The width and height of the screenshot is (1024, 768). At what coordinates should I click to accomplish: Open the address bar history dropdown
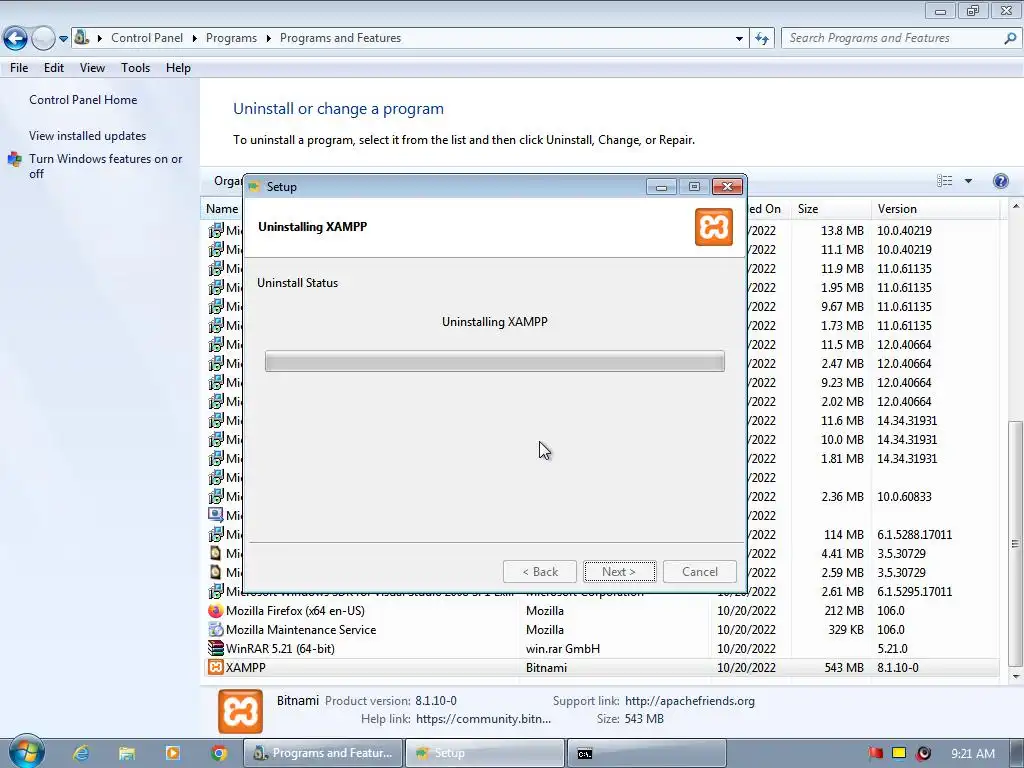coord(739,39)
